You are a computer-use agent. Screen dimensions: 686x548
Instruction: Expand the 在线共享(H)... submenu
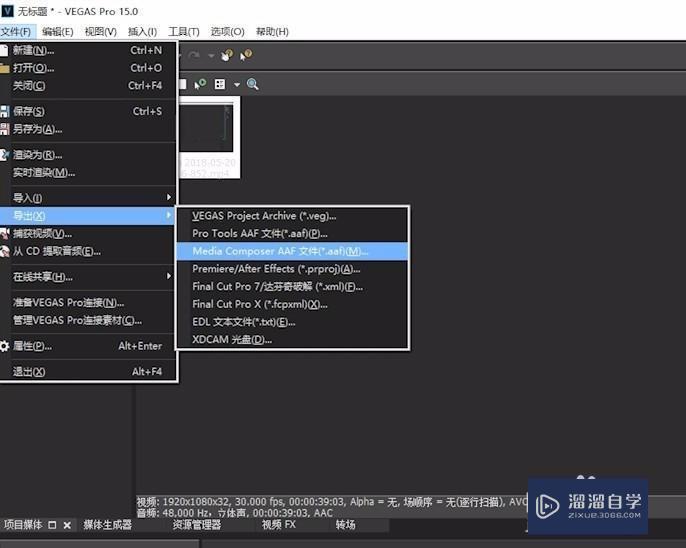click(88, 277)
